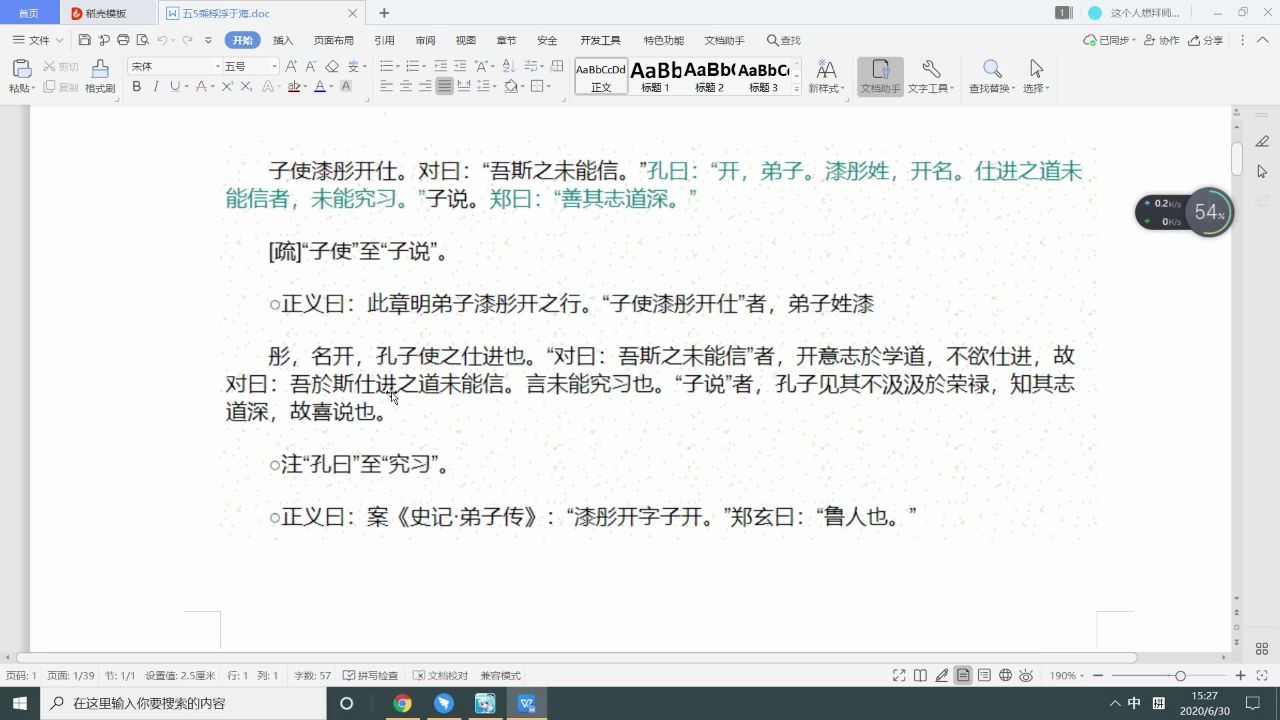
Task: Click the Windows Start button
Action: [x=20, y=703]
